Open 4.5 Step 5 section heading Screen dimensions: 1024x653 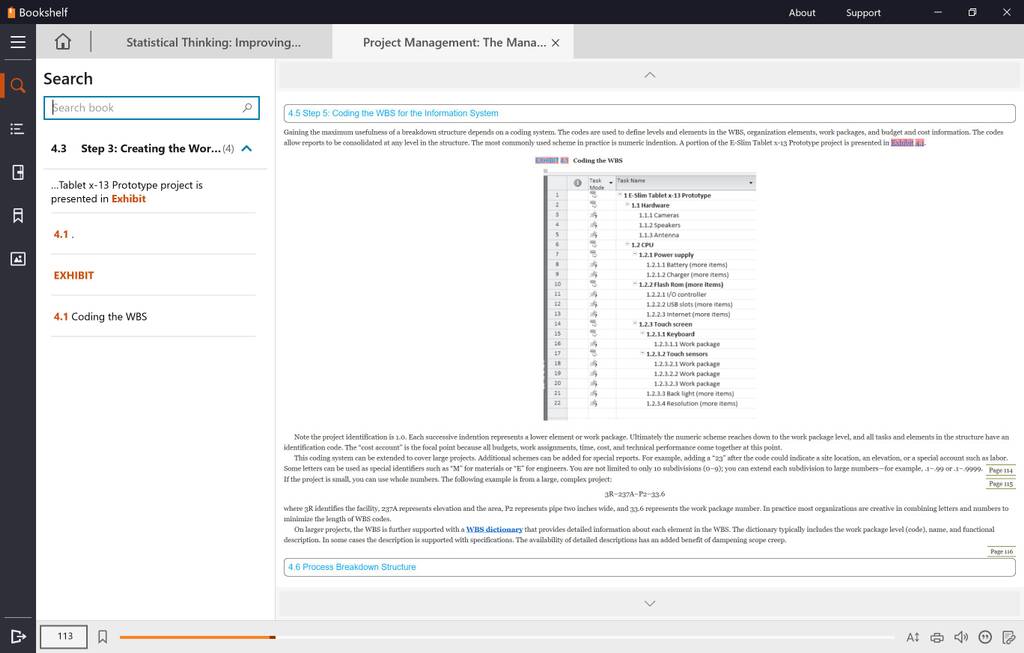[649, 113]
